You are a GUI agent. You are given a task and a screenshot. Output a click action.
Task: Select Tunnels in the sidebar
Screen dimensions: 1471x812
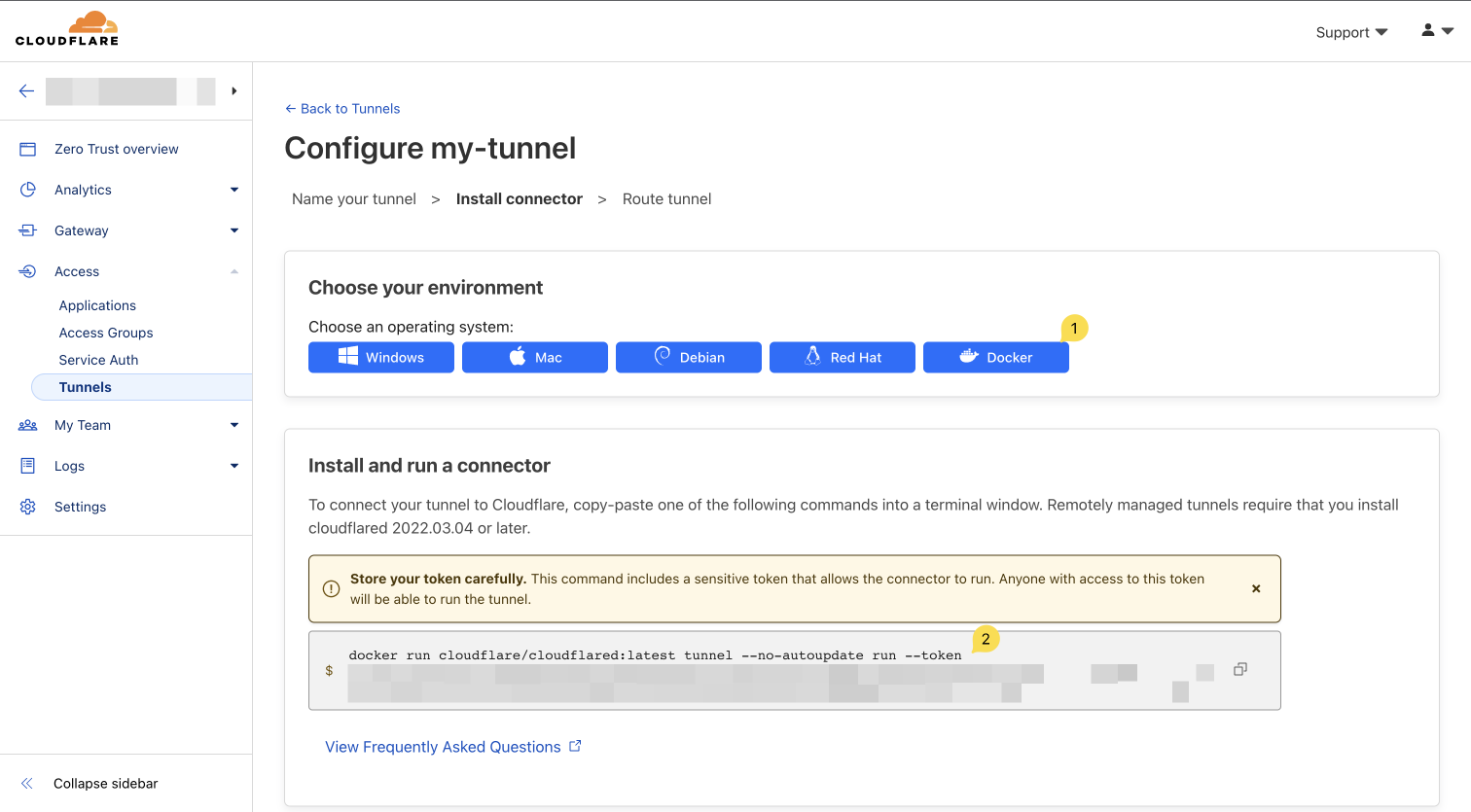[142, 387]
